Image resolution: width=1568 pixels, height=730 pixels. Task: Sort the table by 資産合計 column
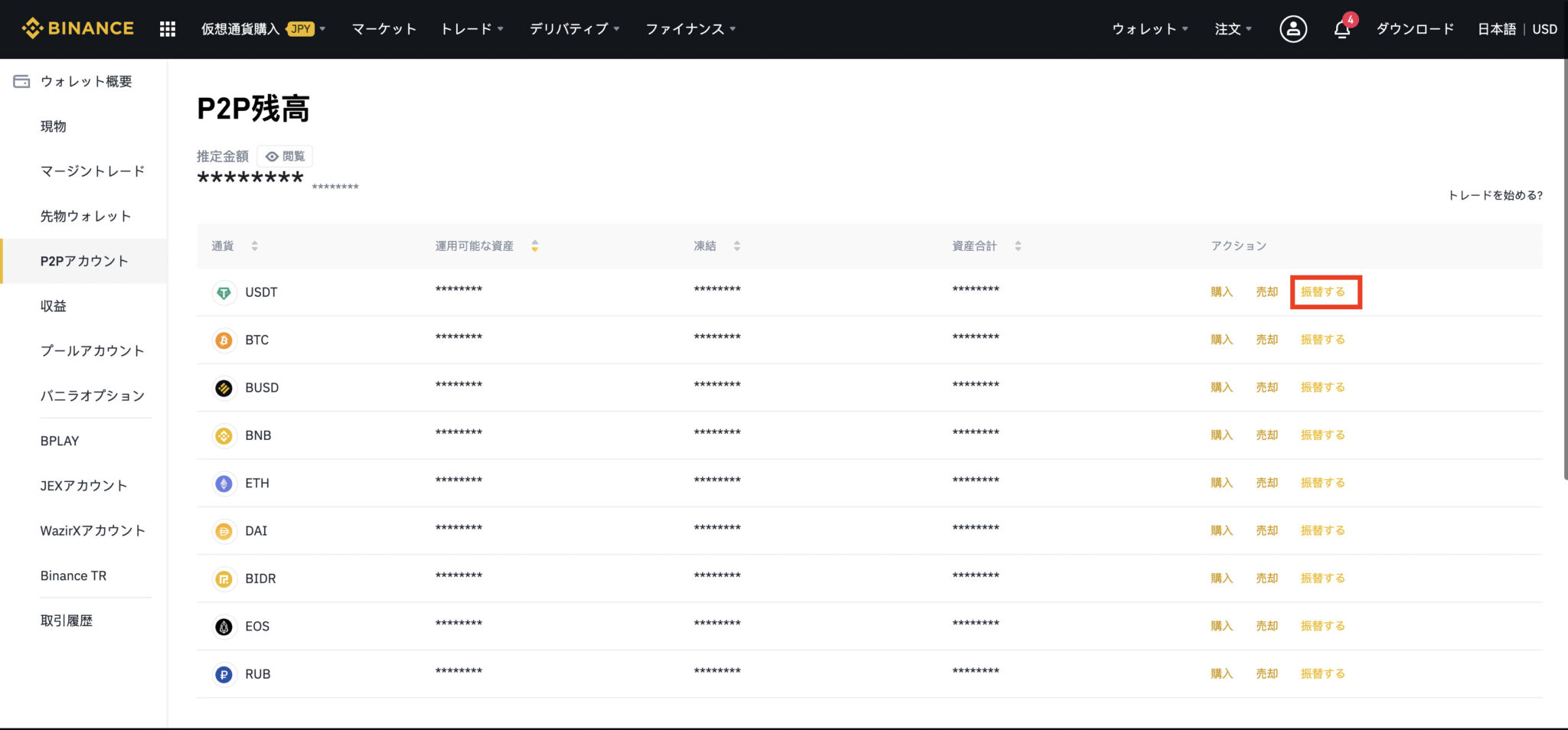pos(1018,246)
